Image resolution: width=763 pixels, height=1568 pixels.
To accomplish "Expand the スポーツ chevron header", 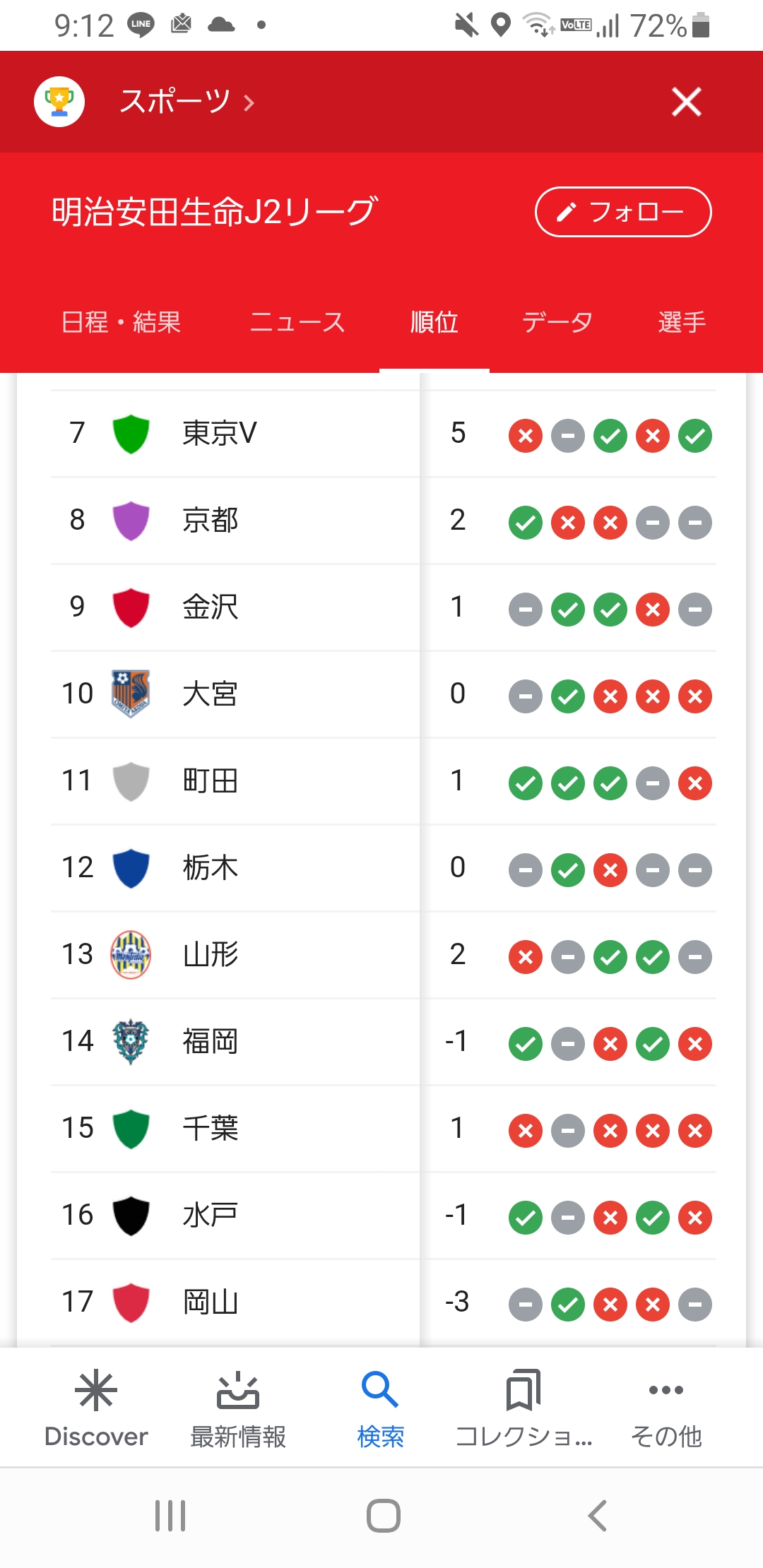I will 187,102.
